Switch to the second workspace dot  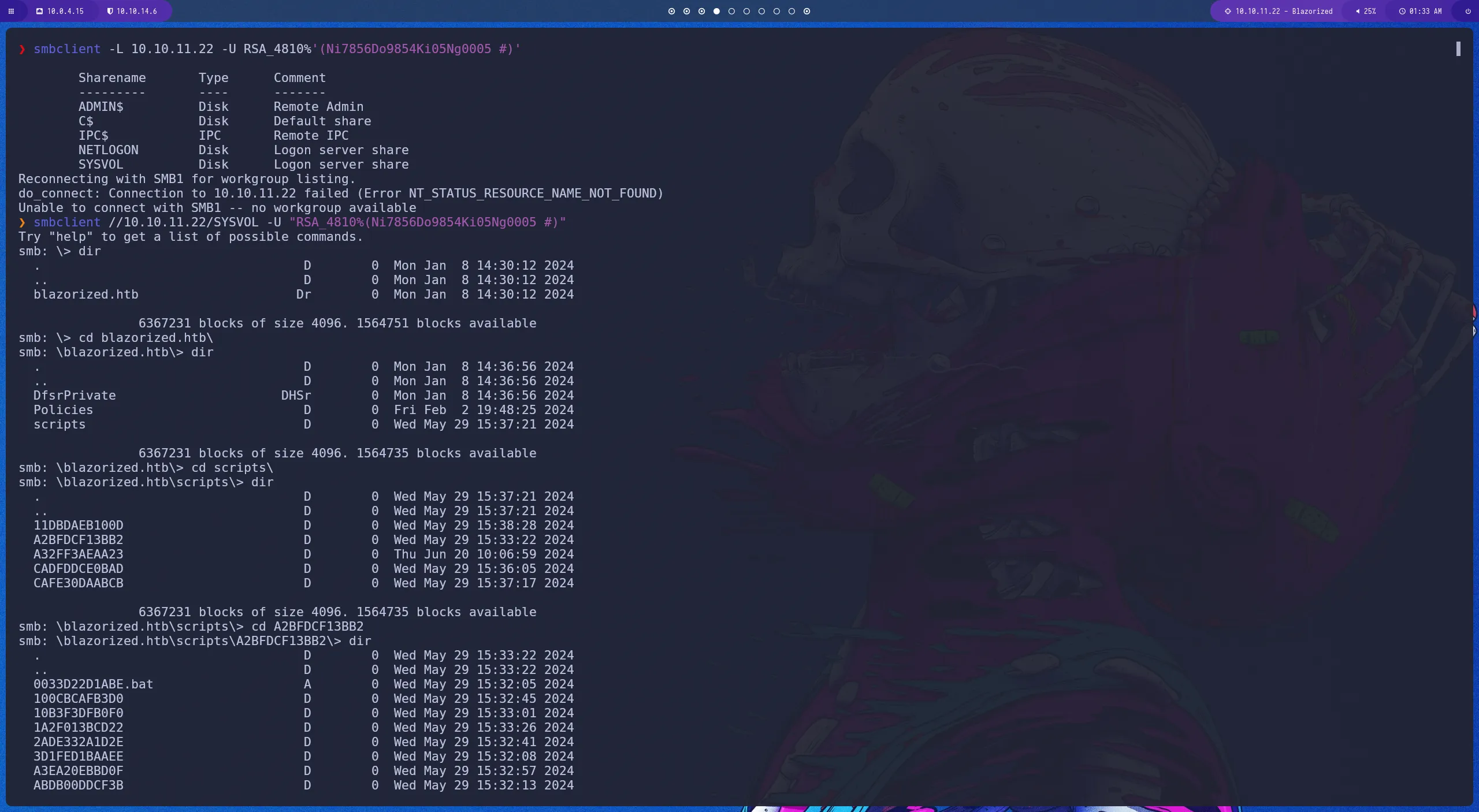(x=686, y=11)
